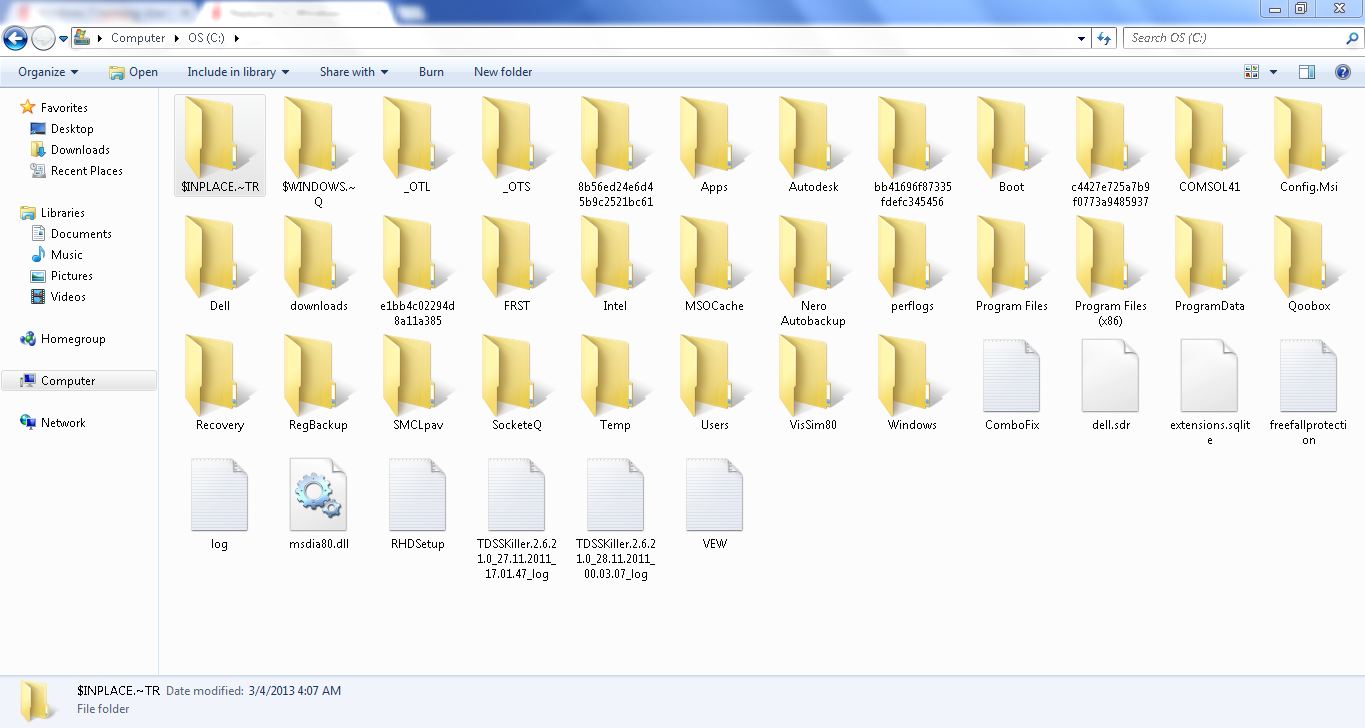Select the ComboFix text file icon
Viewport: 1365px width, 728px height.
point(1011,376)
